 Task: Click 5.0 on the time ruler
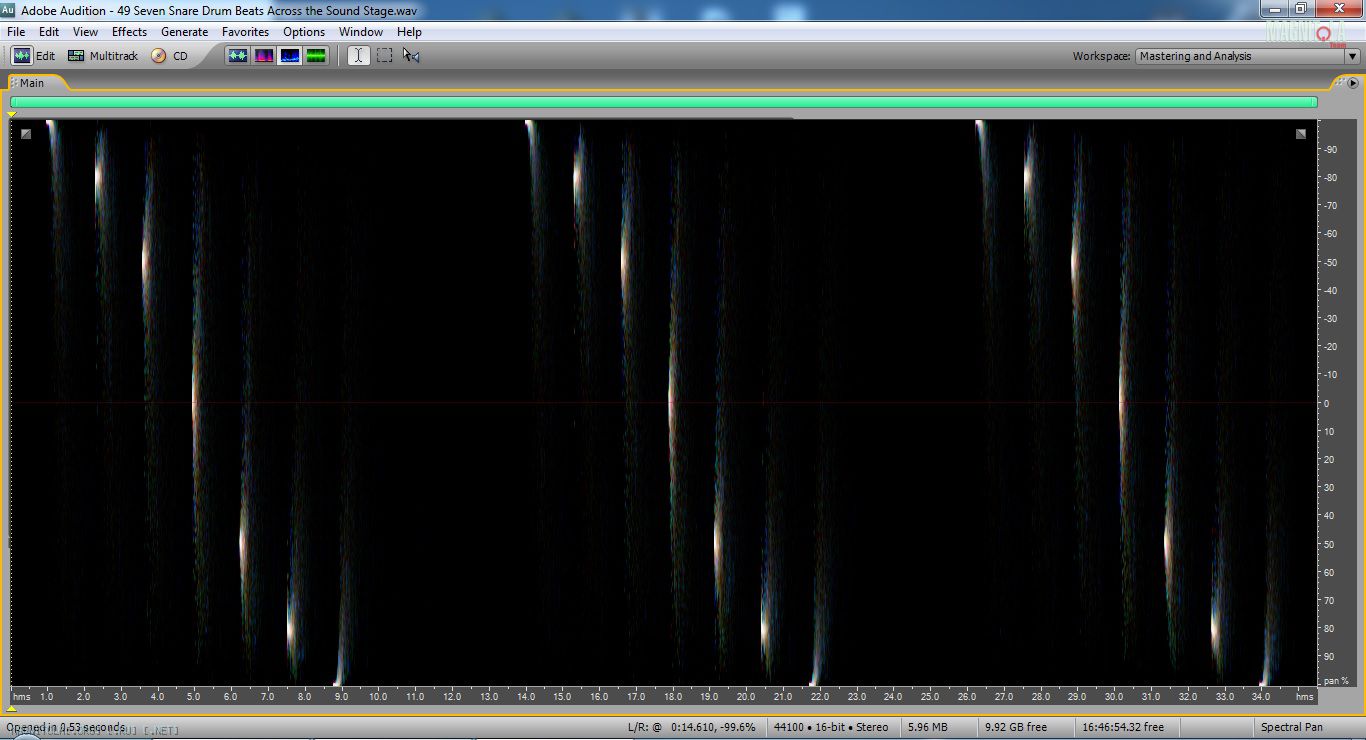coord(194,697)
